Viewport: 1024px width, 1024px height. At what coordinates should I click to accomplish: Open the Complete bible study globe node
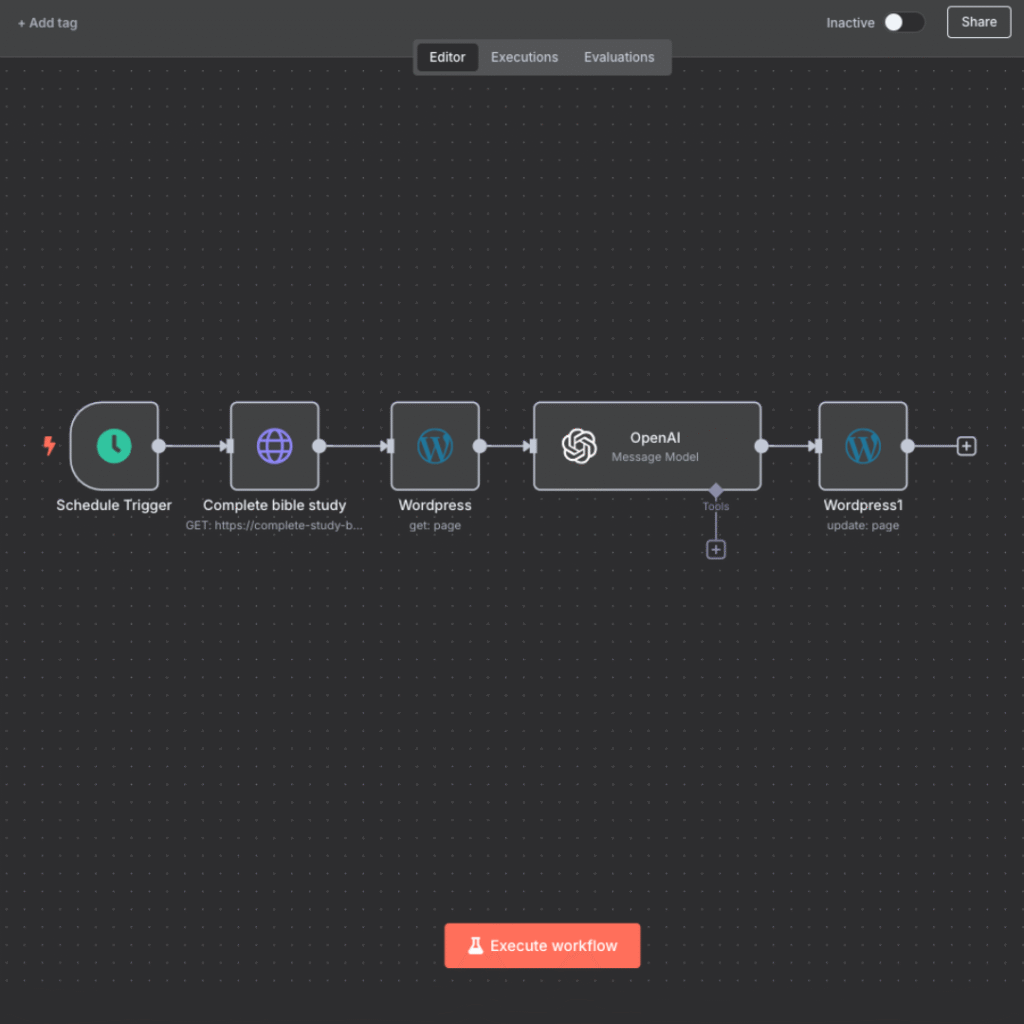[x=274, y=446]
